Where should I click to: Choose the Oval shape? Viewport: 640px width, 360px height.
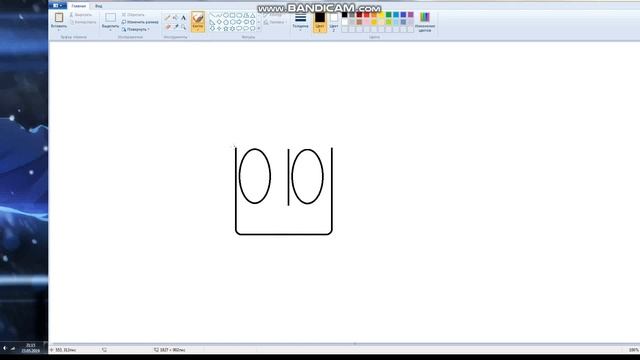226,15
